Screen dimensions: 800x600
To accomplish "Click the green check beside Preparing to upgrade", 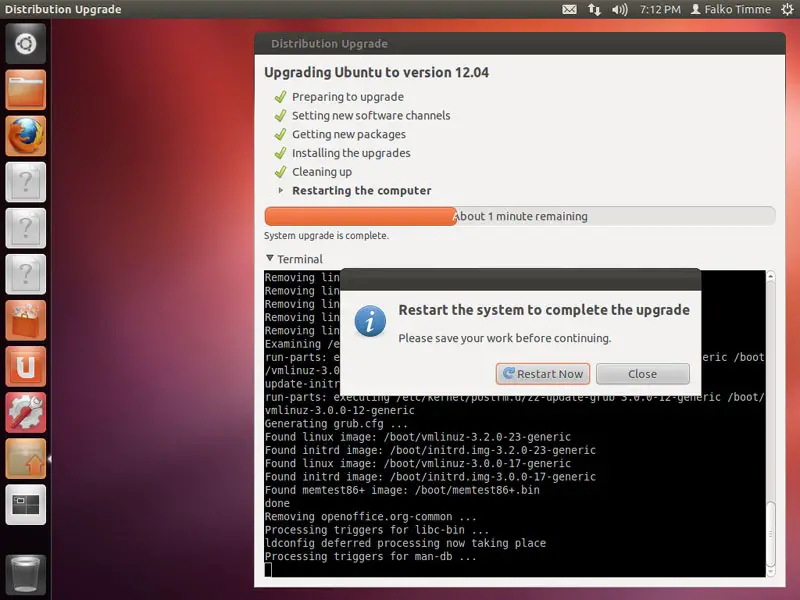I will click(x=280, y=97).
